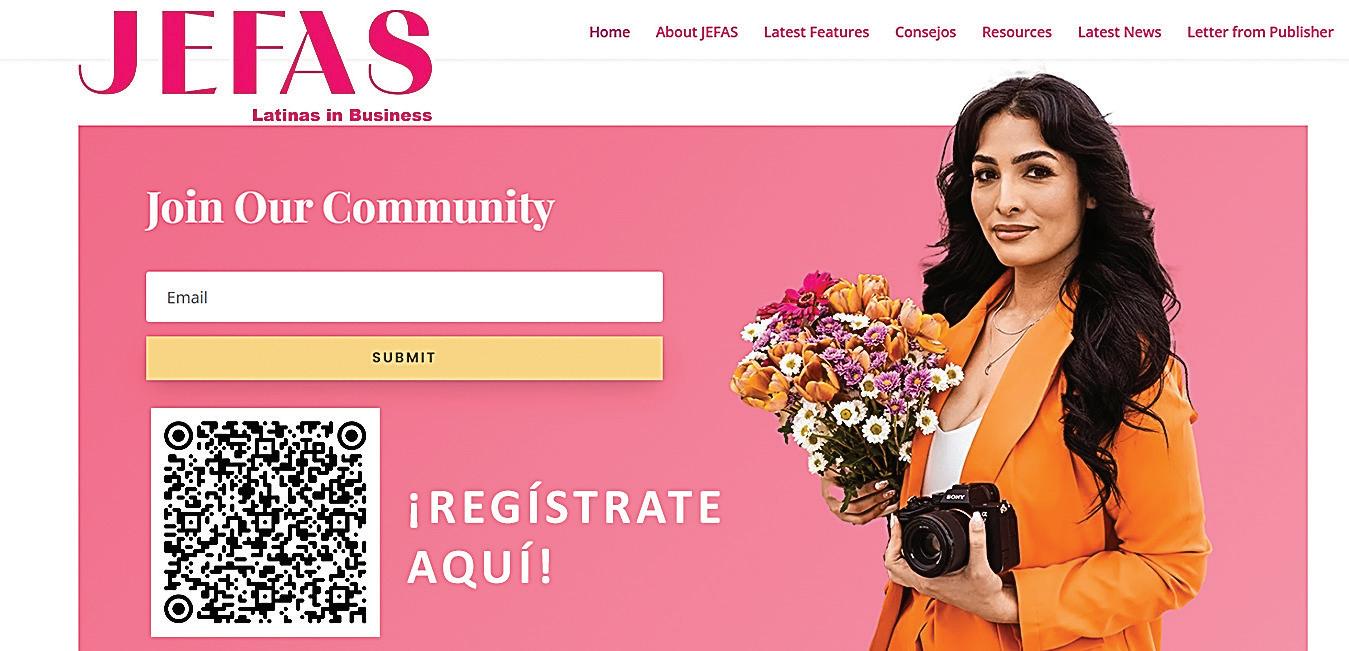
Task: Click the Latinas in Business tagline
Action: coord(342,115)
